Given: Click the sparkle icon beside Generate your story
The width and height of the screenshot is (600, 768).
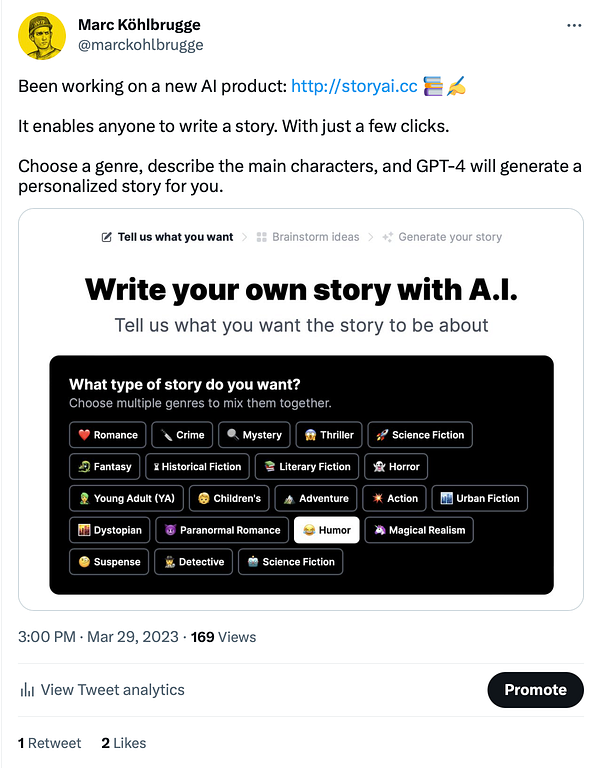Looking at the screenshot, I should (387, 237).
